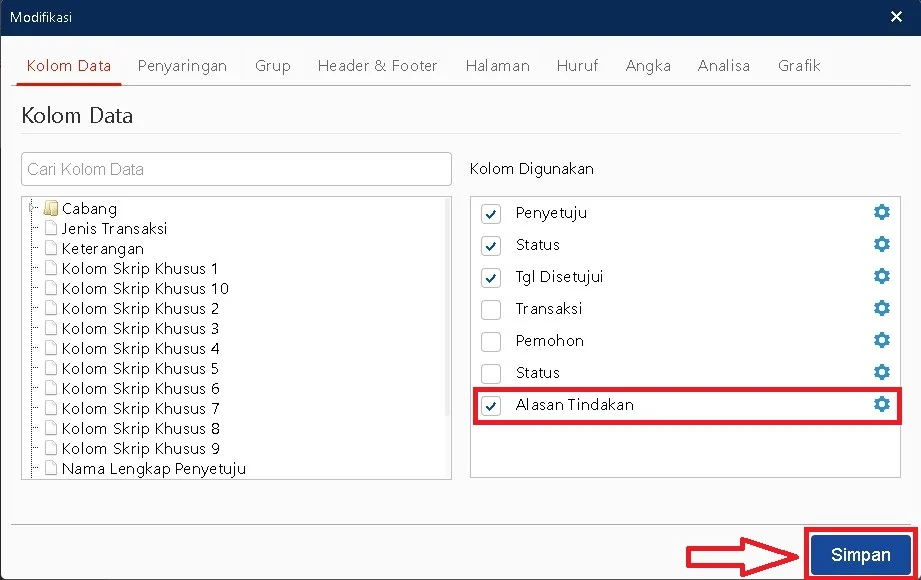Open gear settings for Transaksi column
Viewport: 921px width, 580px height.
pyautogui.click(x=881, y=308)
